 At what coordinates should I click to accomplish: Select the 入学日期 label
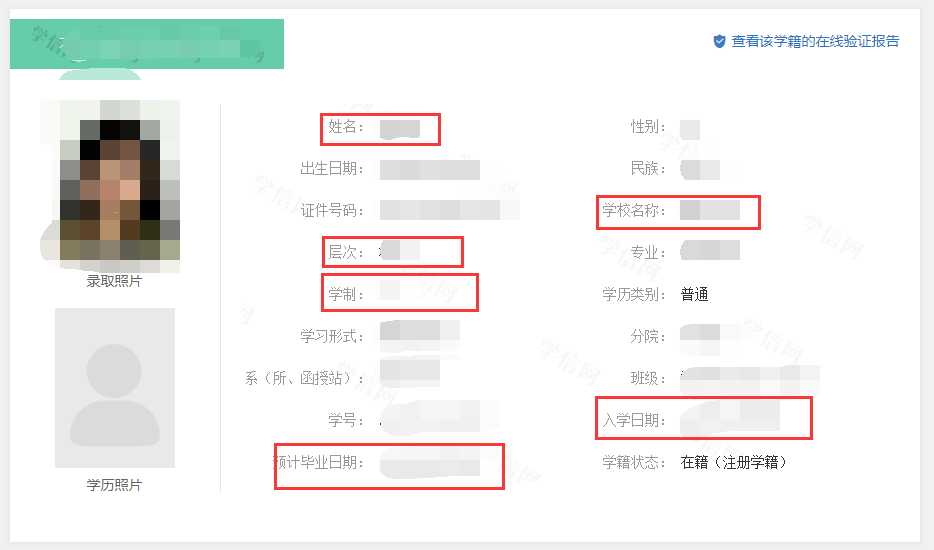[x=634, y=420]
